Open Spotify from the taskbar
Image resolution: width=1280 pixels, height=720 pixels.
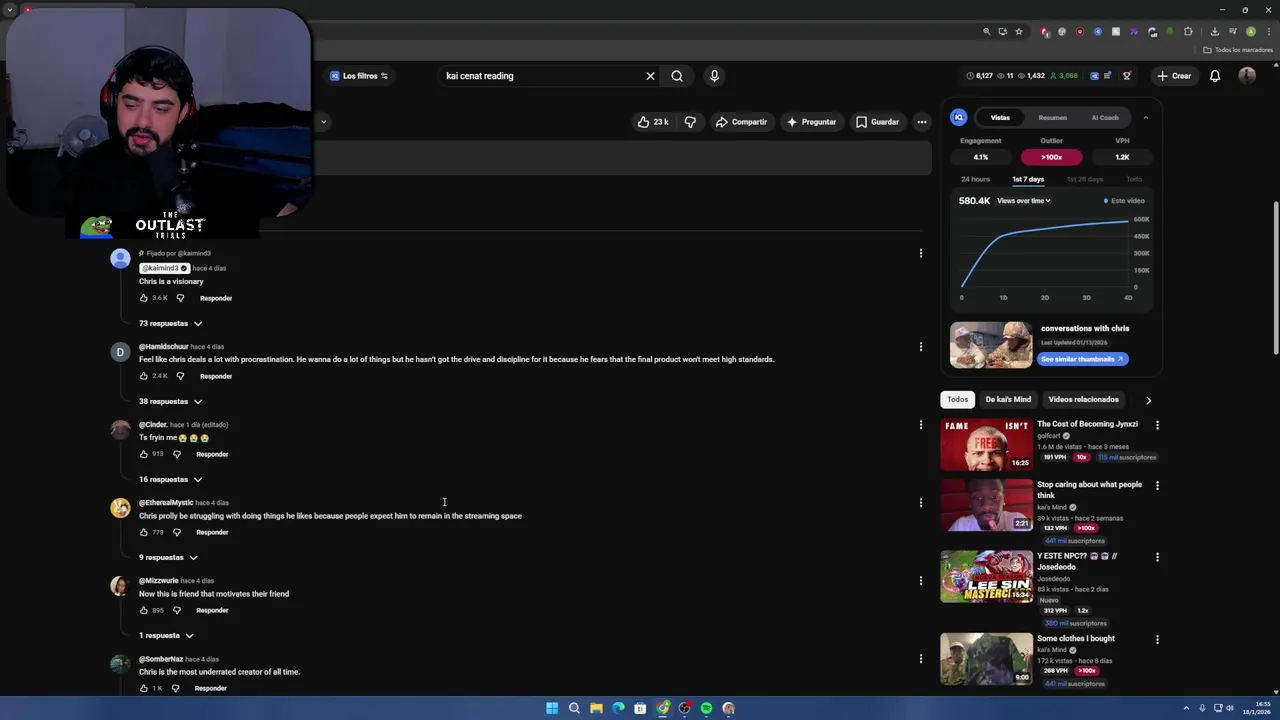[x=706, y=708]
